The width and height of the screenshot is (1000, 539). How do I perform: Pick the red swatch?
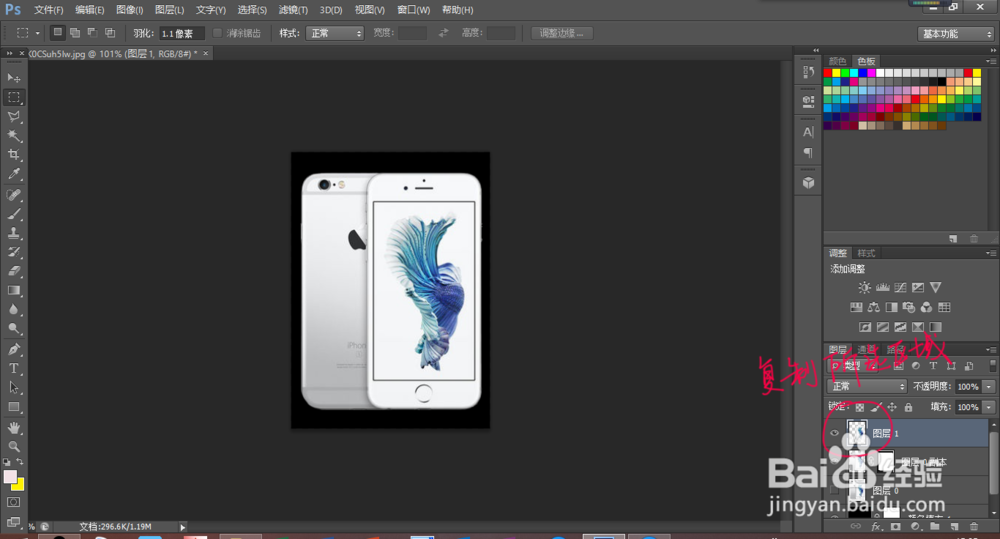point(828,73)
